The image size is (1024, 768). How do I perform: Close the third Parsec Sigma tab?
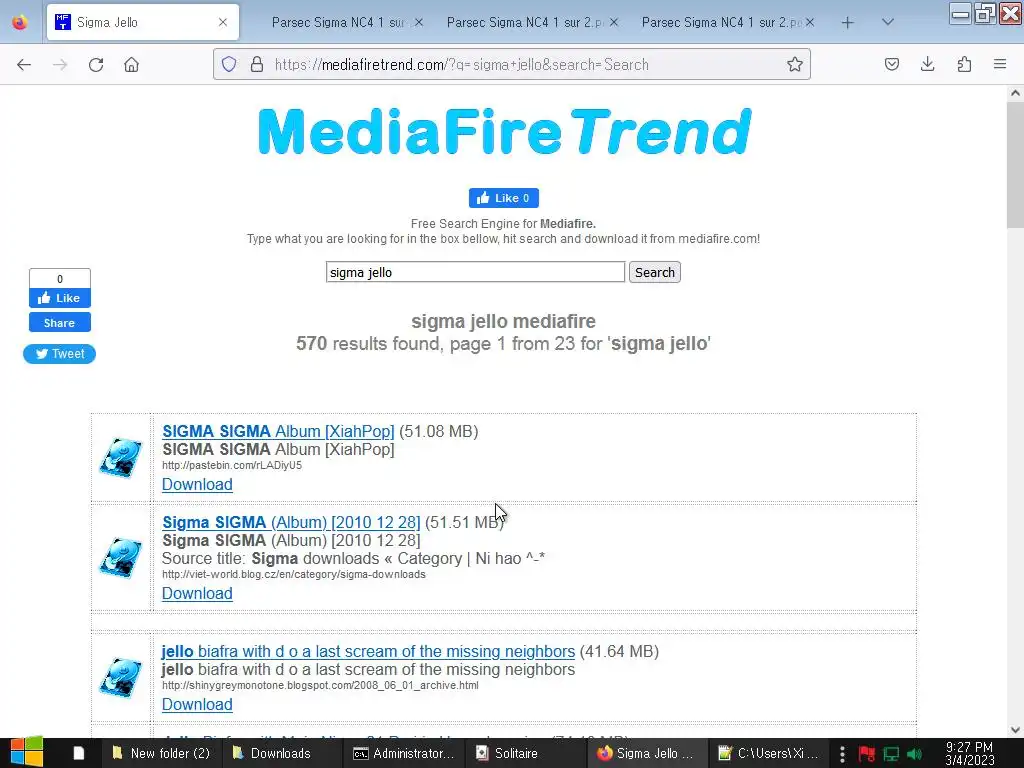(810, 22)
